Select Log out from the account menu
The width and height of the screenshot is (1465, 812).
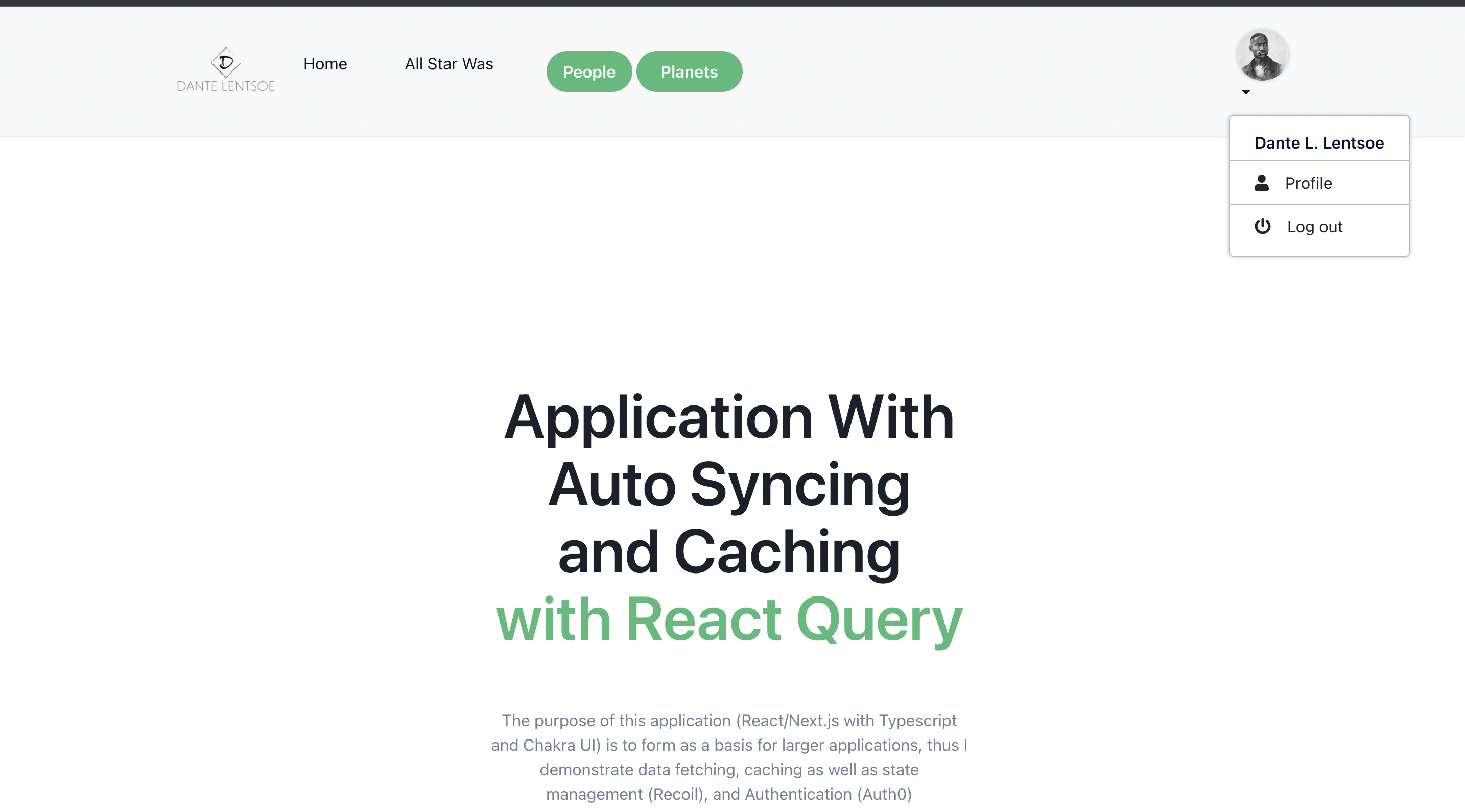tap(1315, 226)
